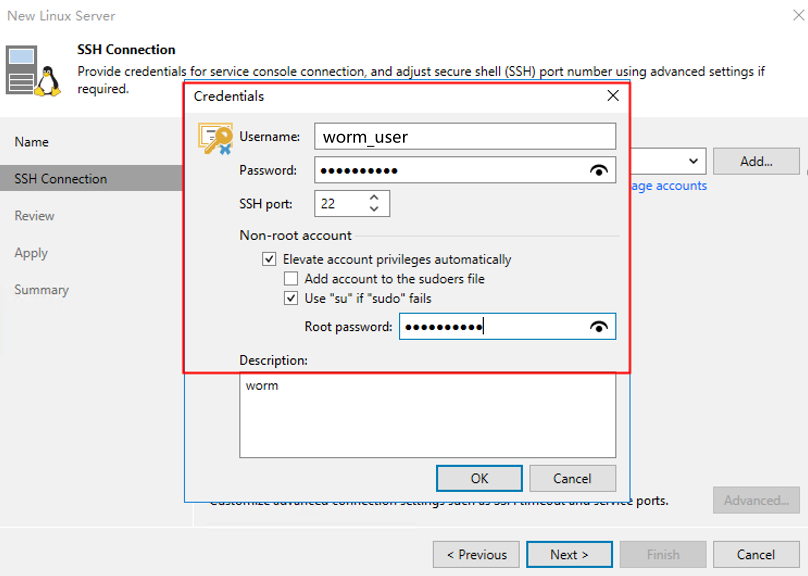This screenshot has height=576, width=808.
Task: Close the Credentials dialog
Action: pos(613,97)
